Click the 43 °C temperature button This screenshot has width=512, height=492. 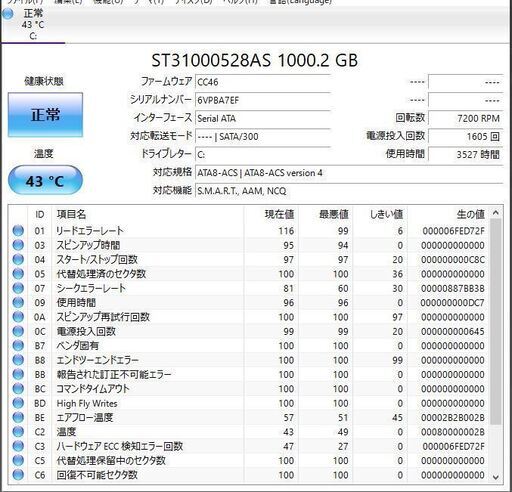pos(45,180)
